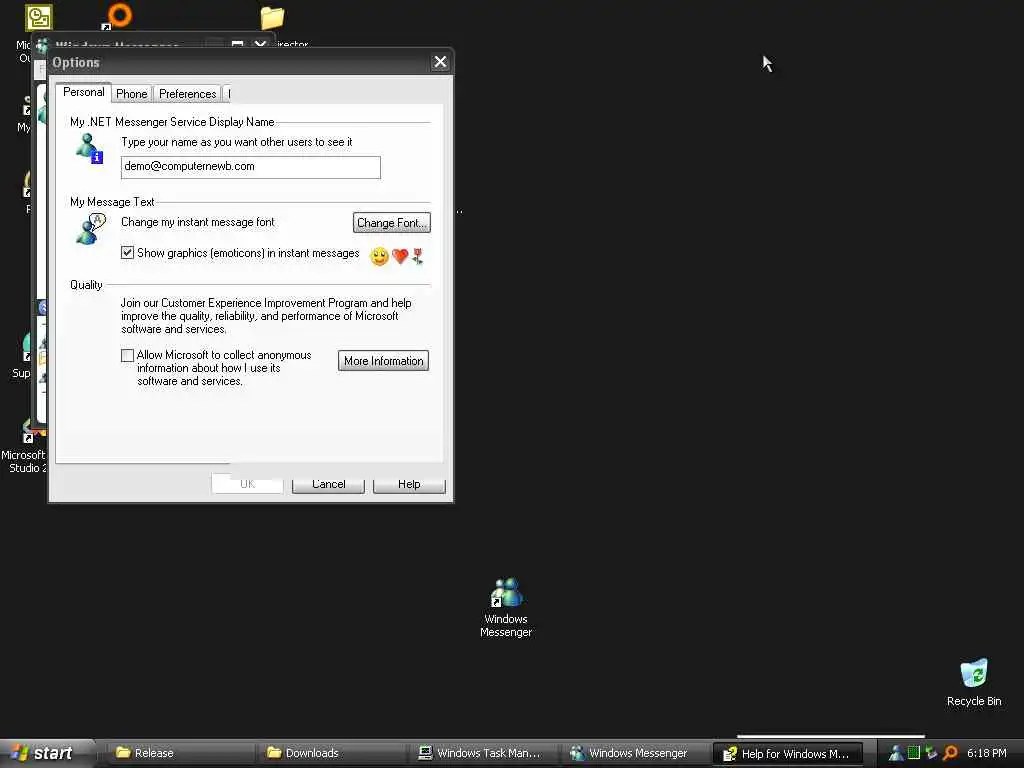1024x768 pixels.
Task: Click the More Information button
Action: 383,360
